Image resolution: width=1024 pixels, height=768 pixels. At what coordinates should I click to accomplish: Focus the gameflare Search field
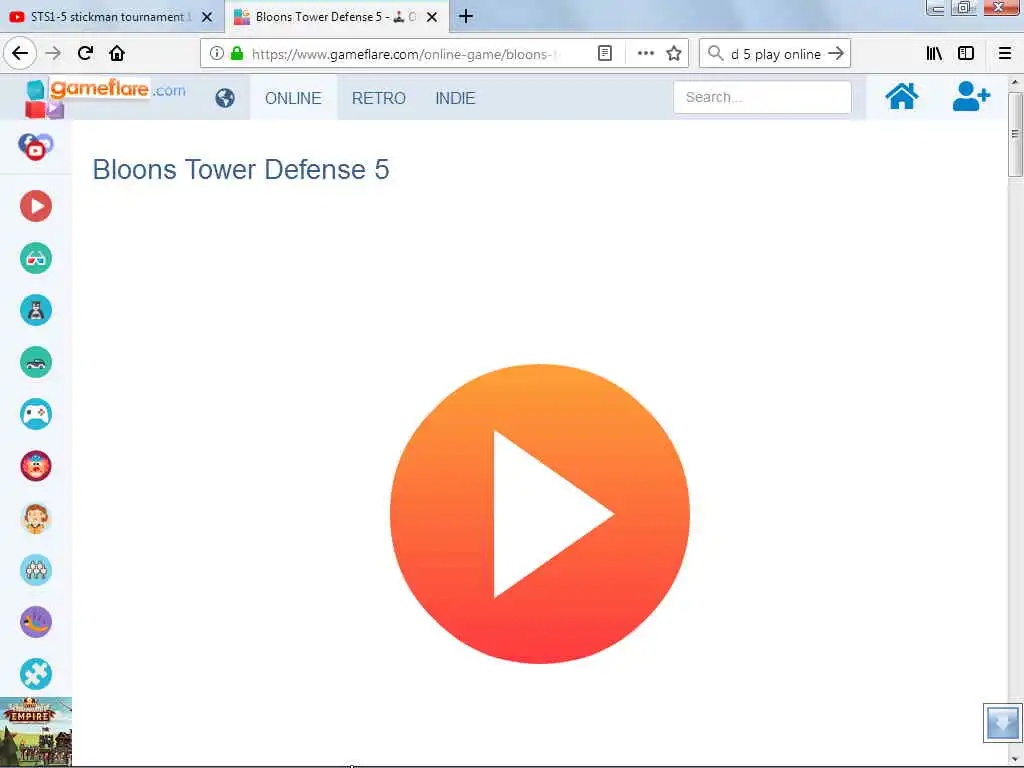click(x=762, y=97)
